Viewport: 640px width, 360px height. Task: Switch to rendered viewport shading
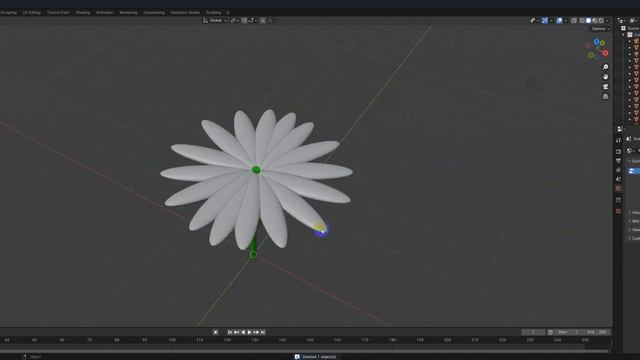[601, 20]
